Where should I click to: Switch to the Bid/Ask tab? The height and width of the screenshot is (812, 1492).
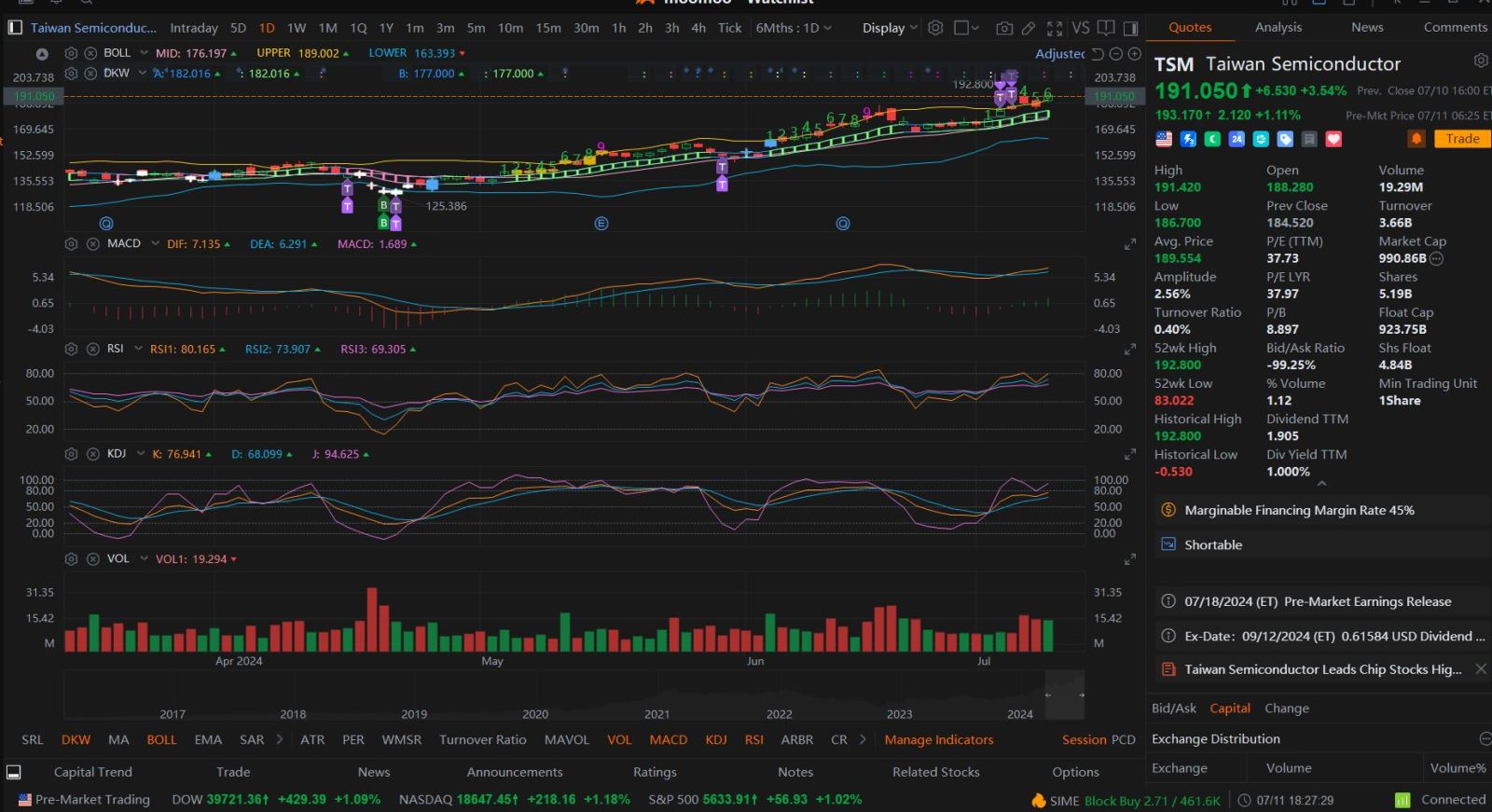pos(1174,709)
